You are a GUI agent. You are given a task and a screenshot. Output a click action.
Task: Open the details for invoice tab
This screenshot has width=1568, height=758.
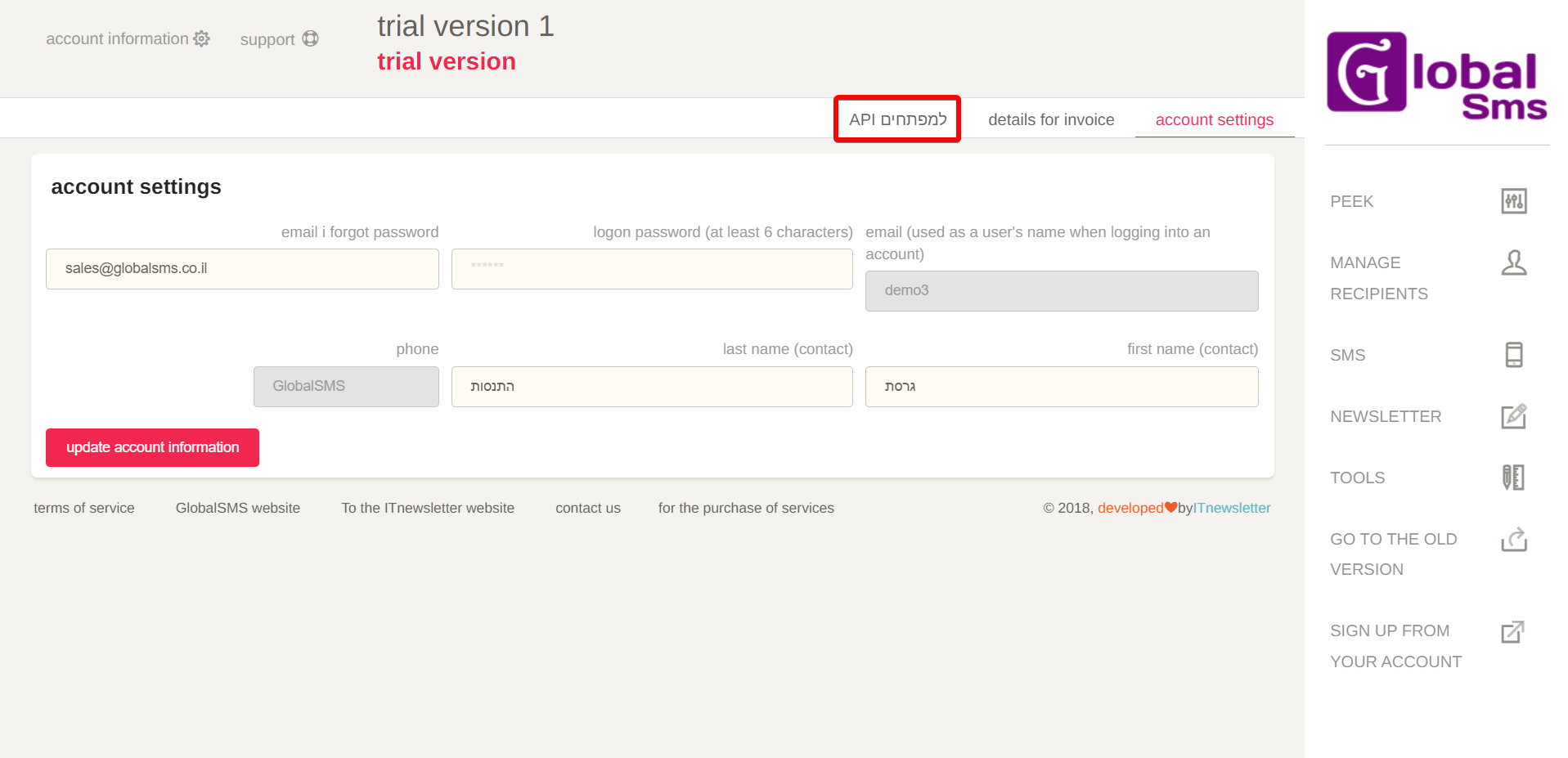[x=1051, y=119]
